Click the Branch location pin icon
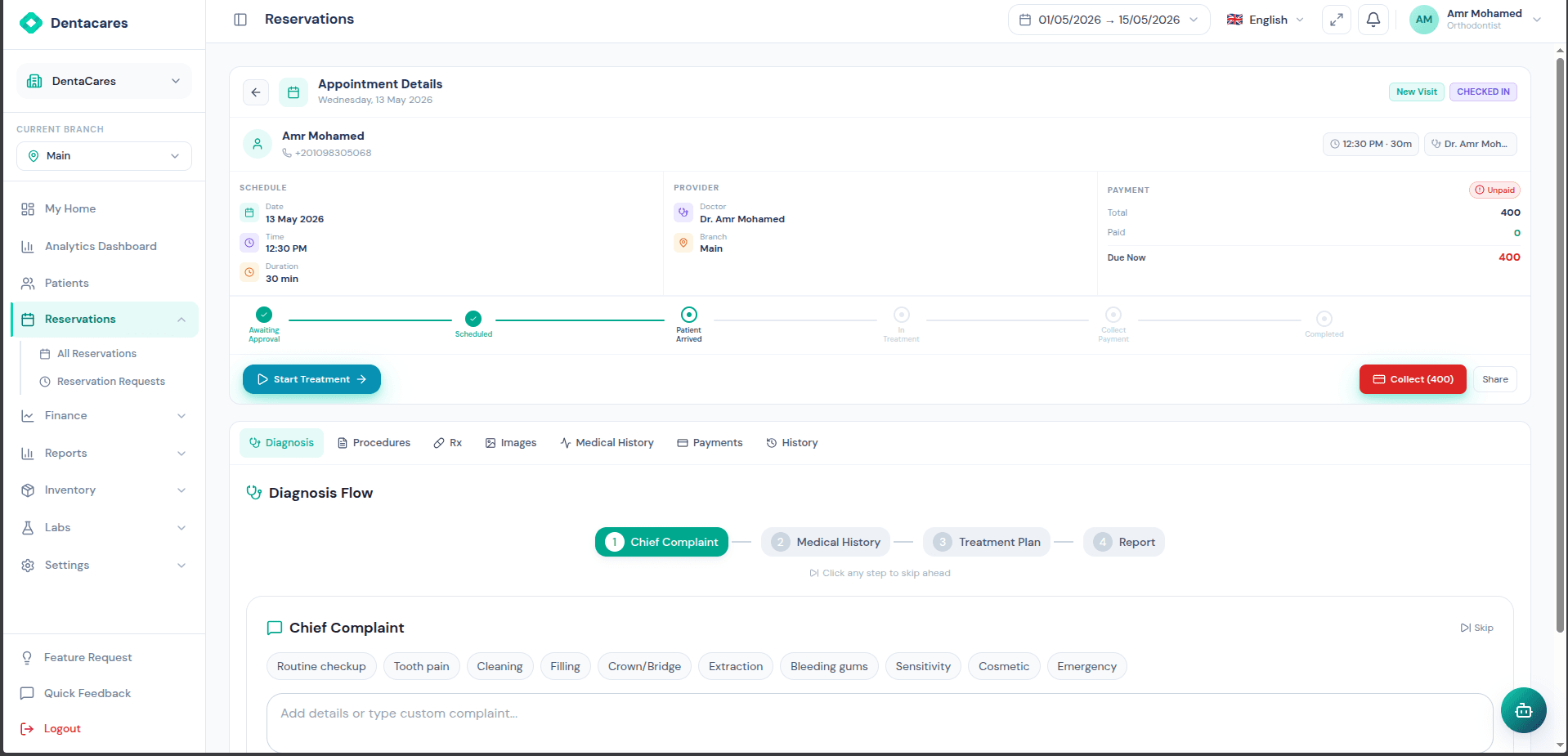 [x=683, y=243]
